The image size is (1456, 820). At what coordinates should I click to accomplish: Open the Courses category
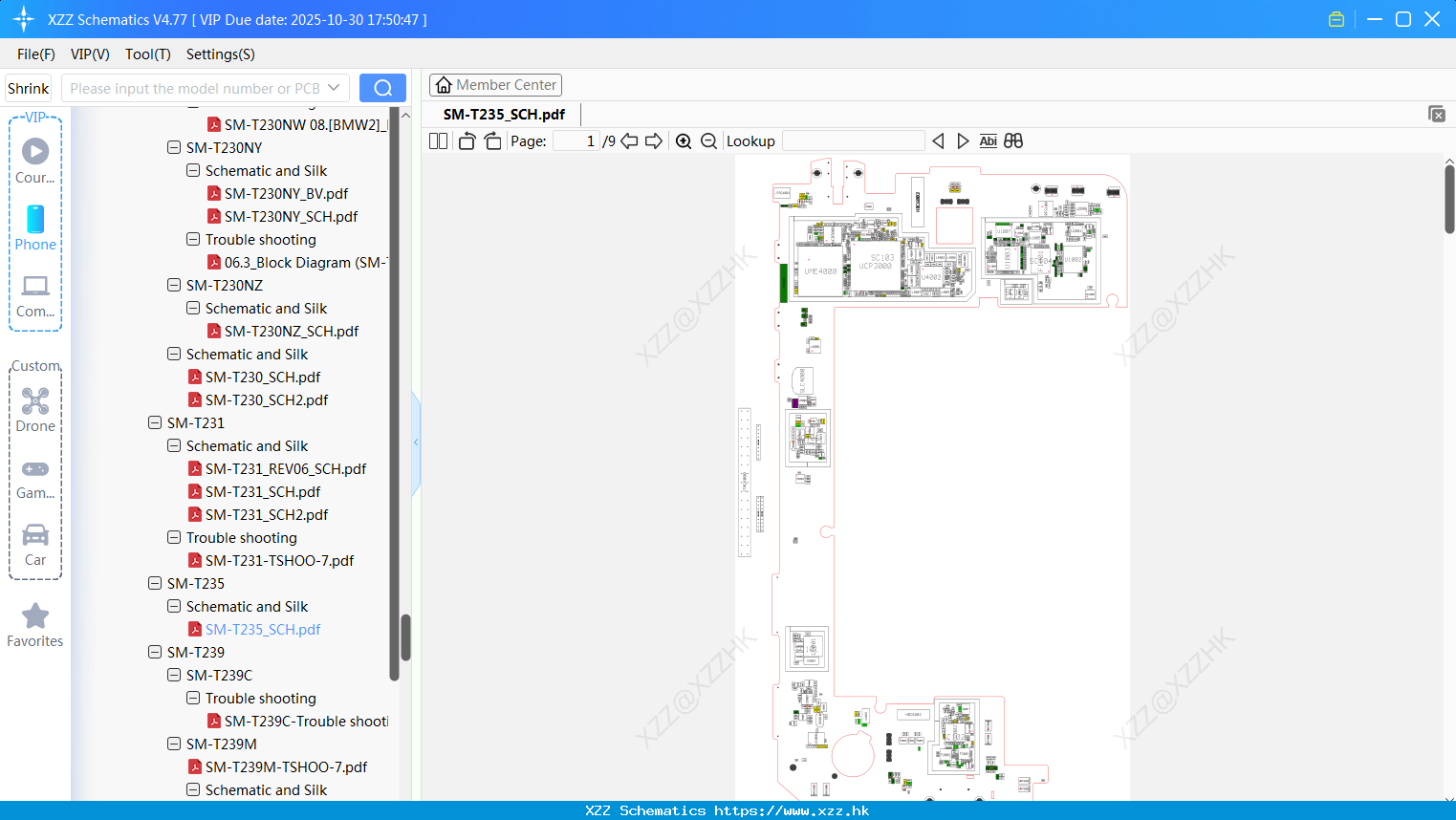pyautogui.click(x=35, y=161)
